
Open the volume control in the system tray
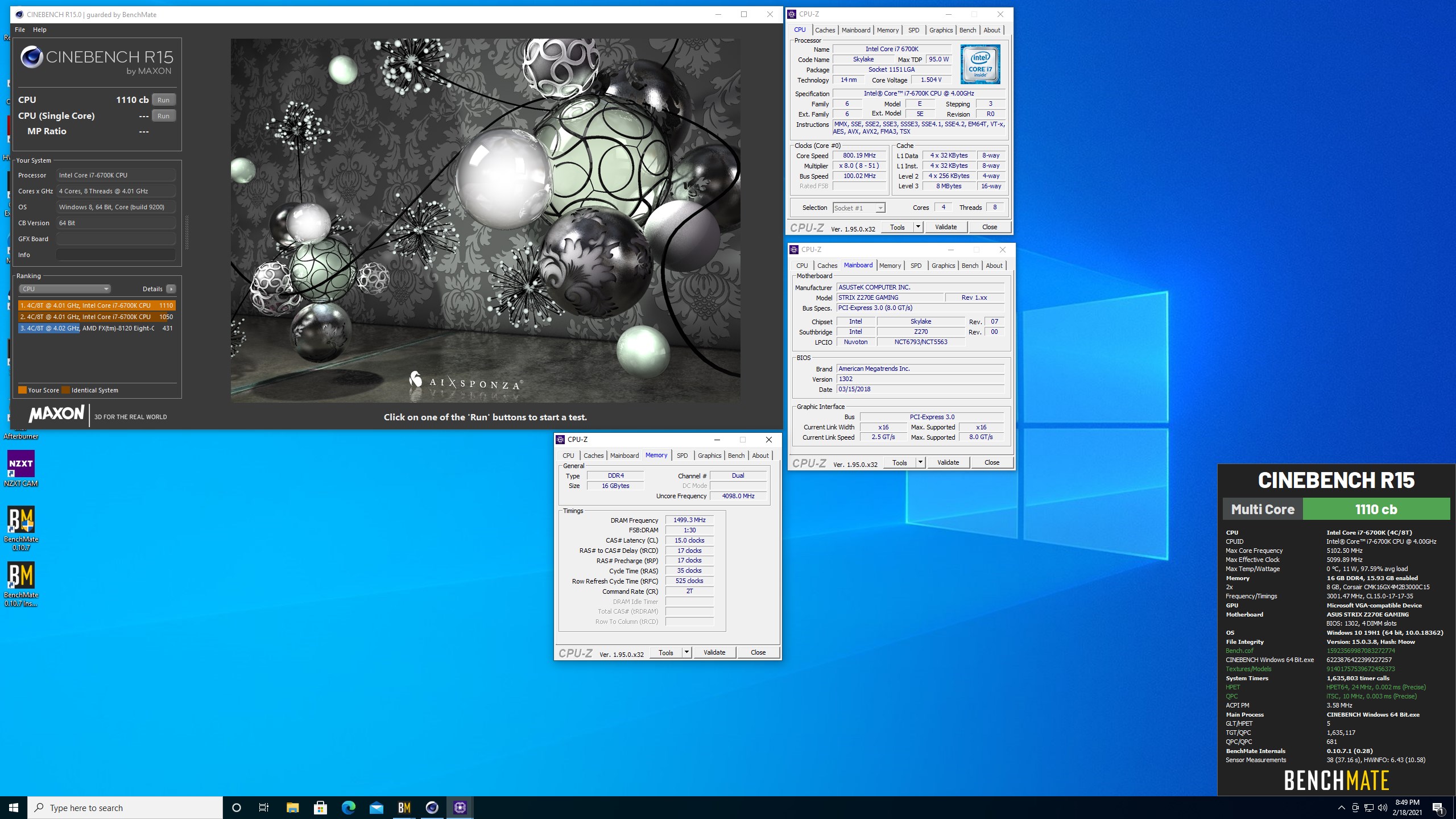click(x=1383, y=808)
